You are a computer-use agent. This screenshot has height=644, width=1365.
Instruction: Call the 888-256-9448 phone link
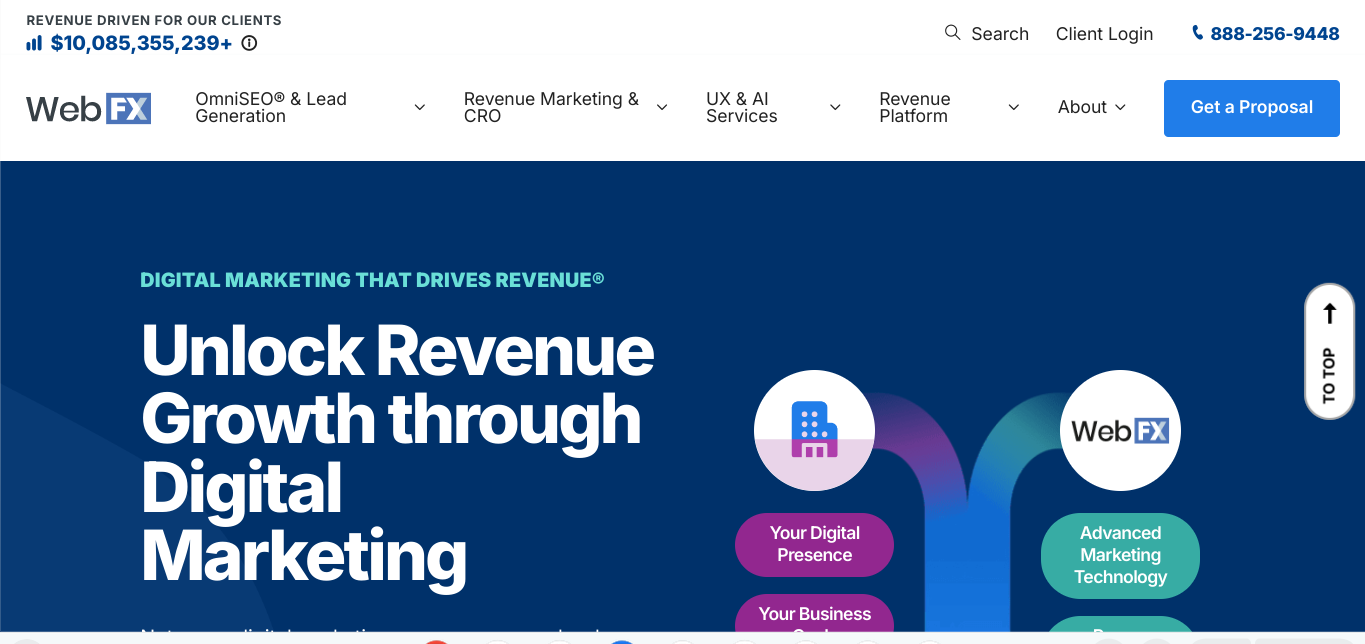pos(1275,34)
